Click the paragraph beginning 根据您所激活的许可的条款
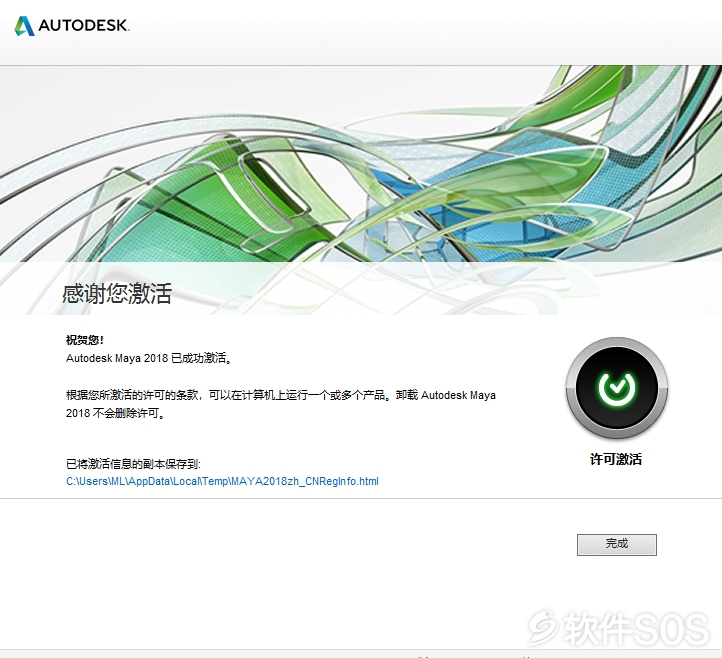Image resolution: width=722 pixels, height=658 pixels. [281, 404]
